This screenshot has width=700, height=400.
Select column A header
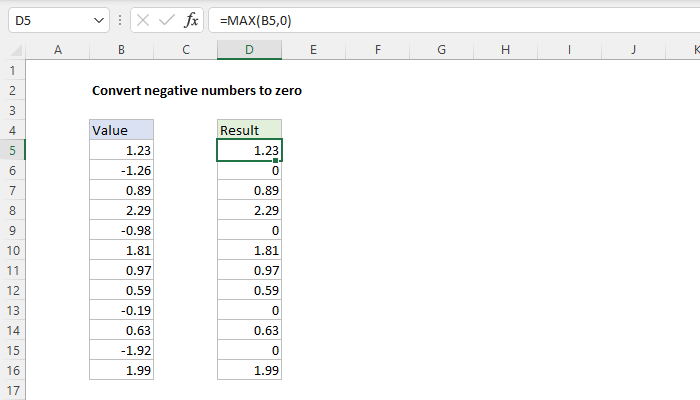(58, 50)
